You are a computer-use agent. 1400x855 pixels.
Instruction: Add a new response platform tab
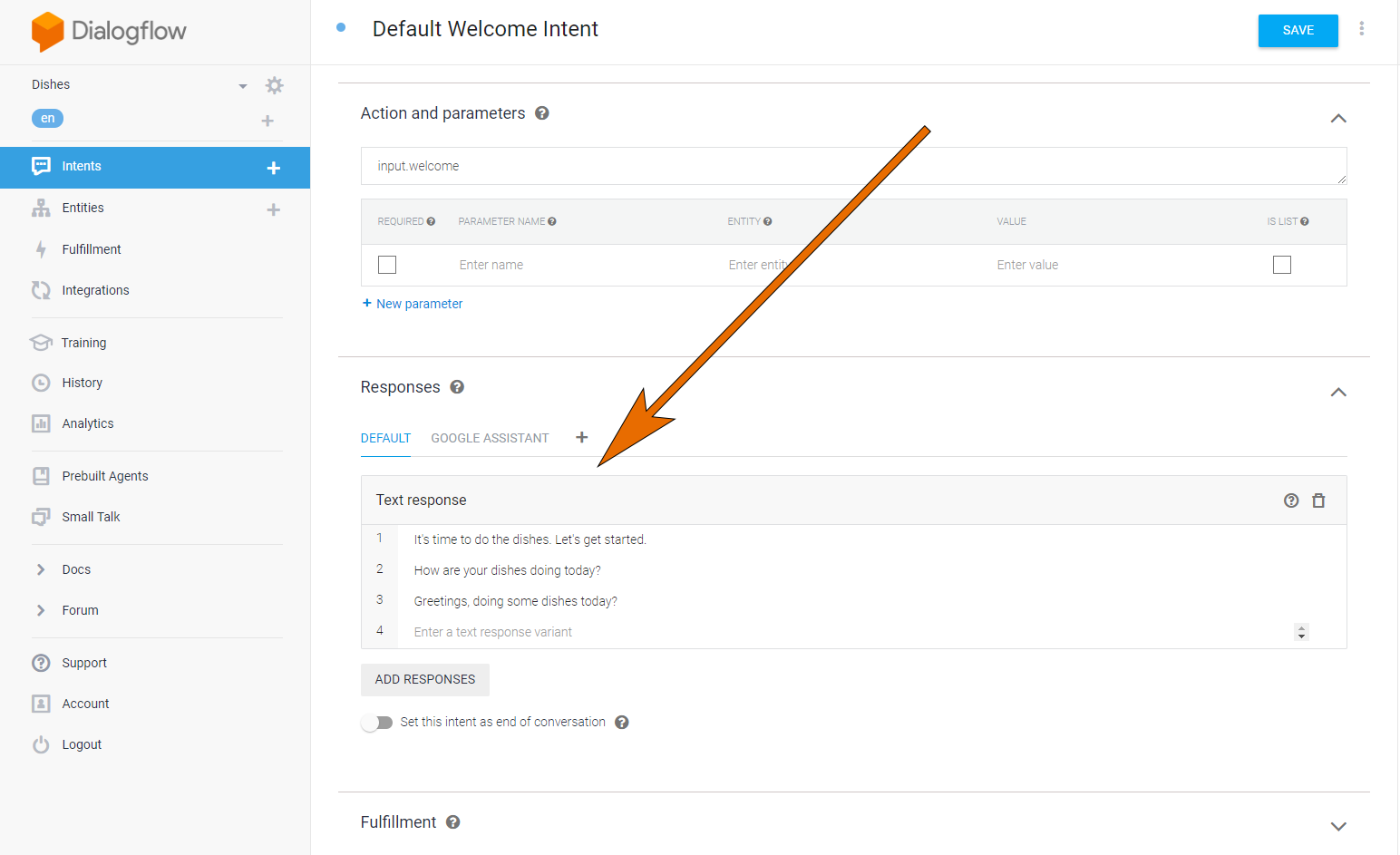tap(581, 437)
